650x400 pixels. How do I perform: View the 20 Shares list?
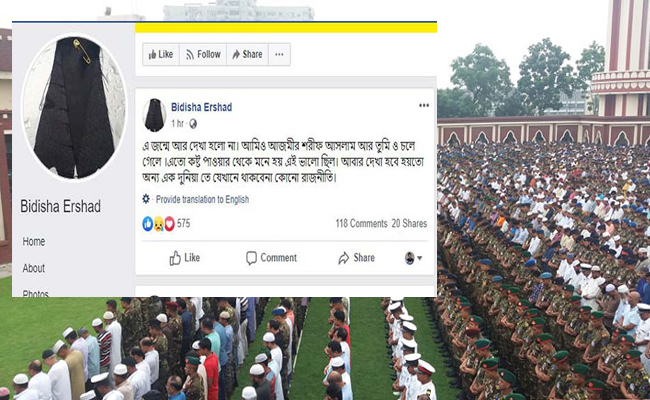(409, 223)
